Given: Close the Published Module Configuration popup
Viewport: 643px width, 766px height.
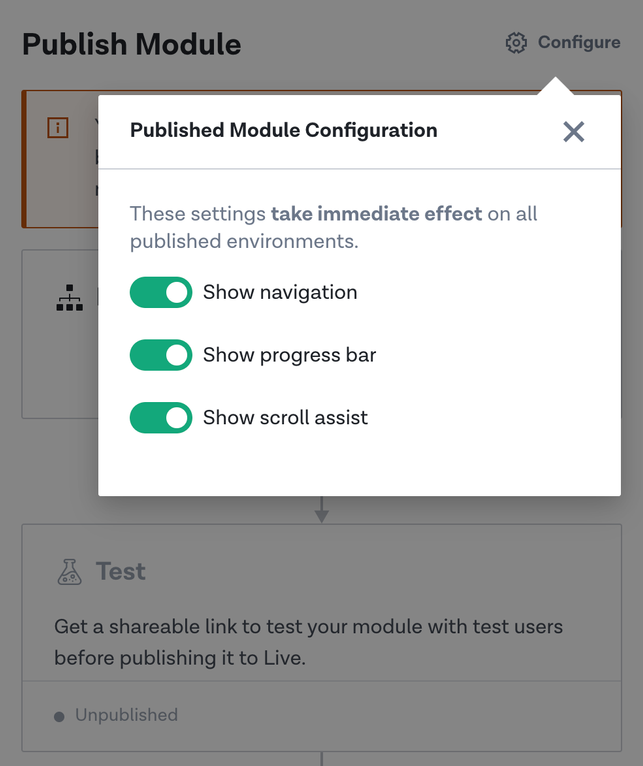Looking at the screenshot, I should 574,131.
